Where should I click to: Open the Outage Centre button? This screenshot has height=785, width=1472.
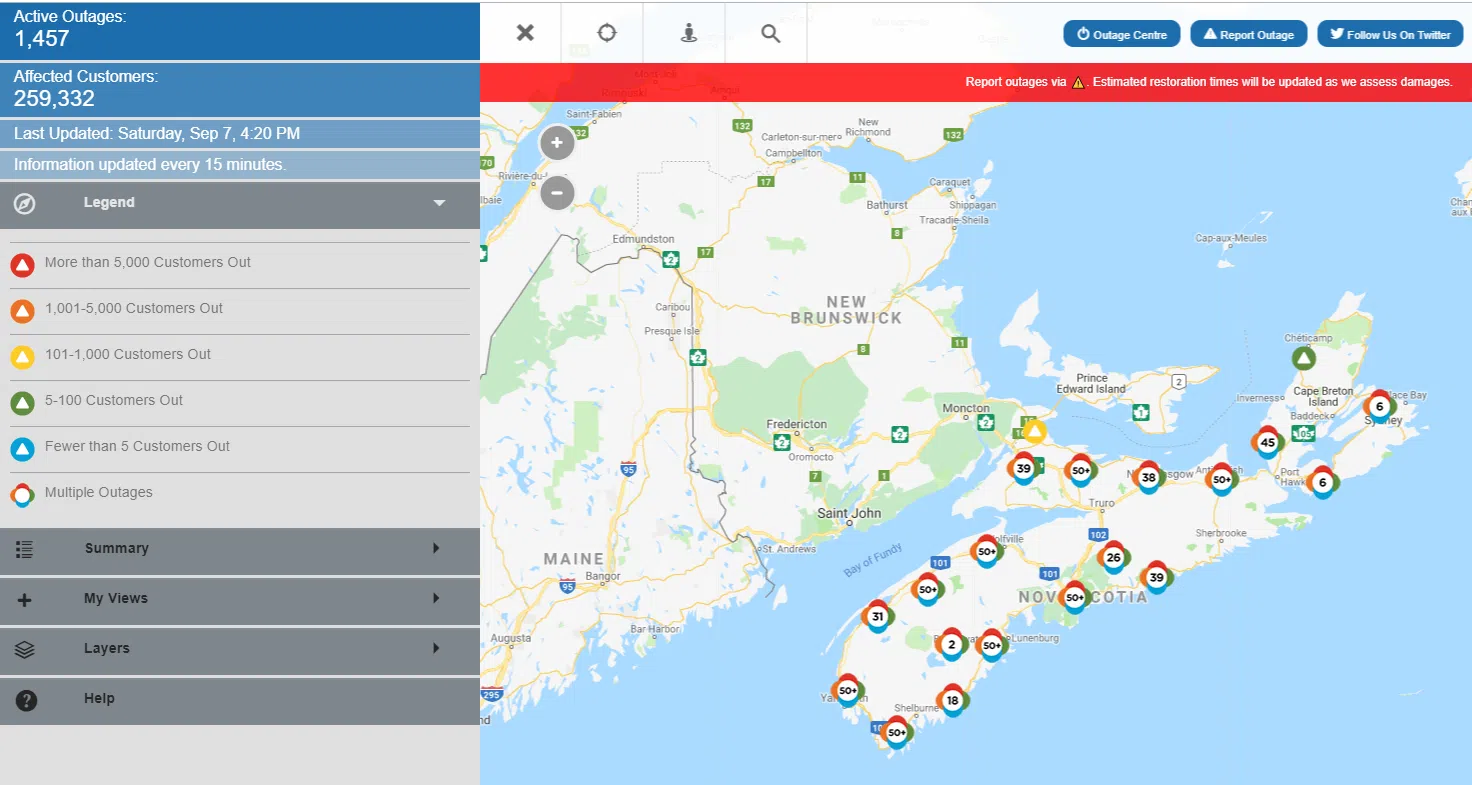(1121, 34)
